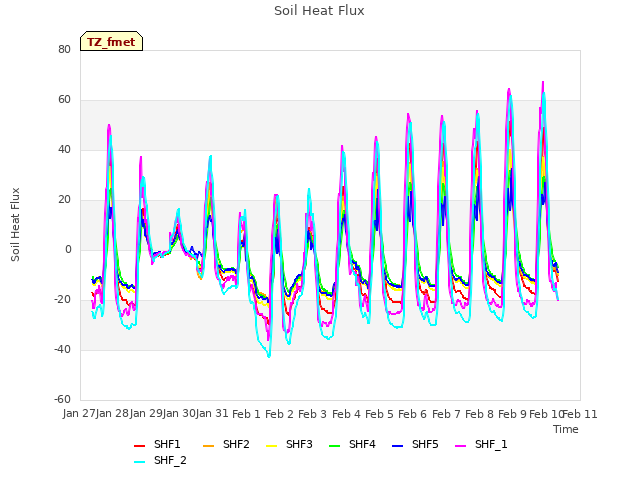Select the SHF1 legend label
640x480 pixels.
(x=167, y=444)
